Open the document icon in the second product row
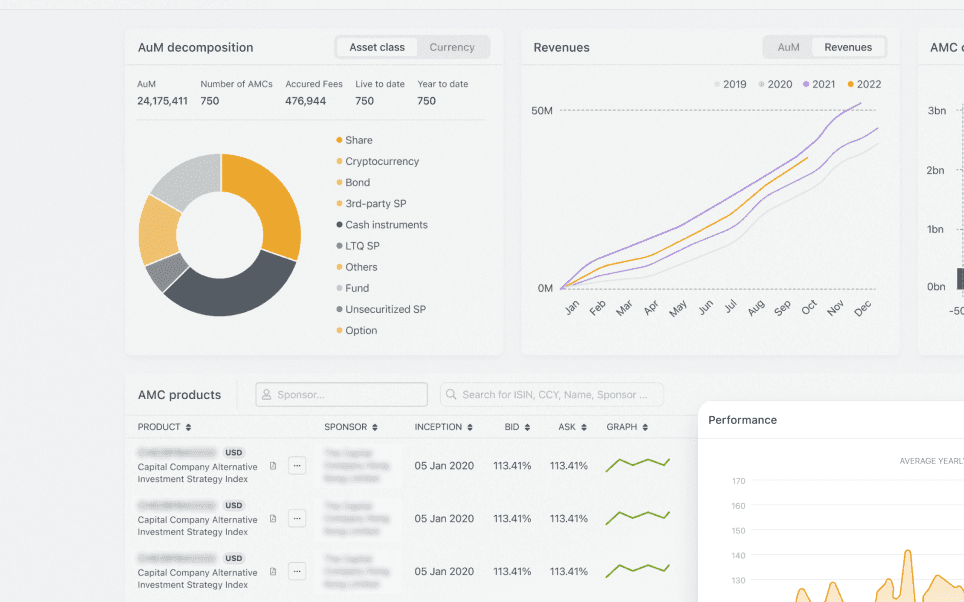The width and height of the screenshot is (964, 602). (x=273, y=519)
